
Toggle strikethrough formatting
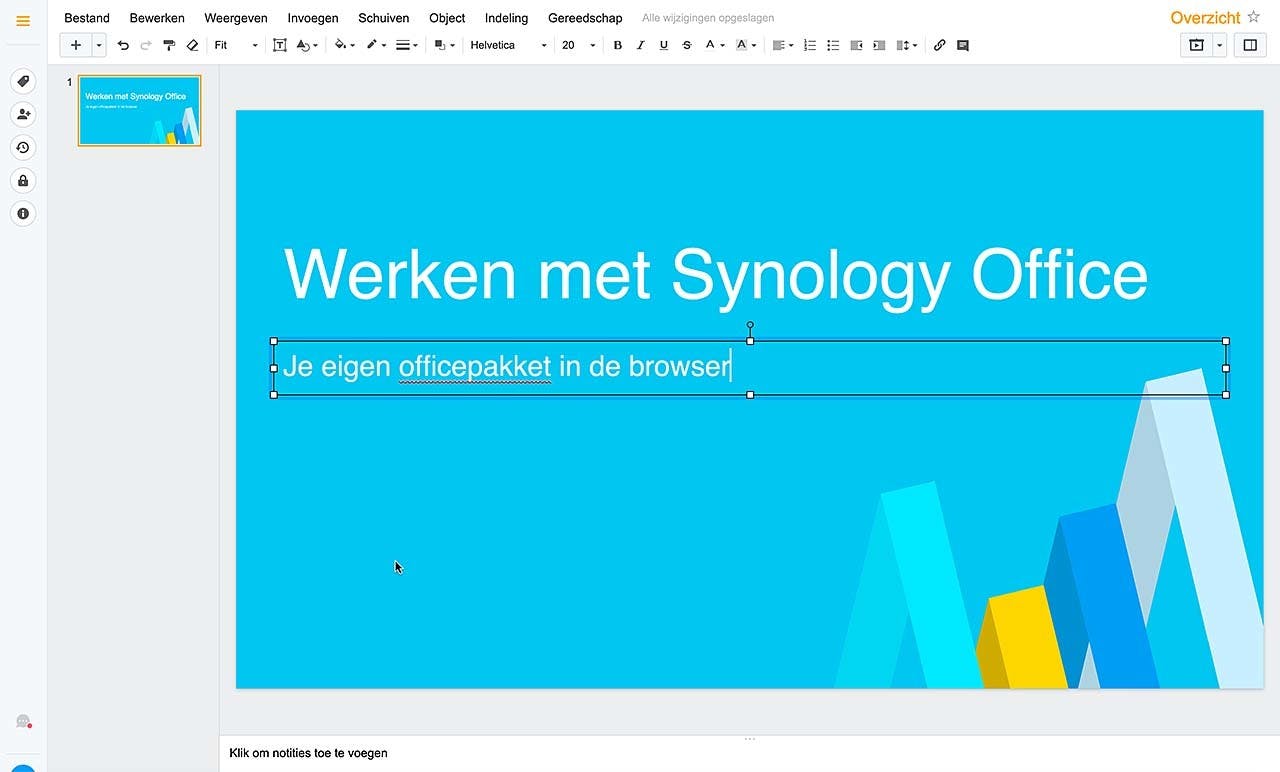point(686,45)
